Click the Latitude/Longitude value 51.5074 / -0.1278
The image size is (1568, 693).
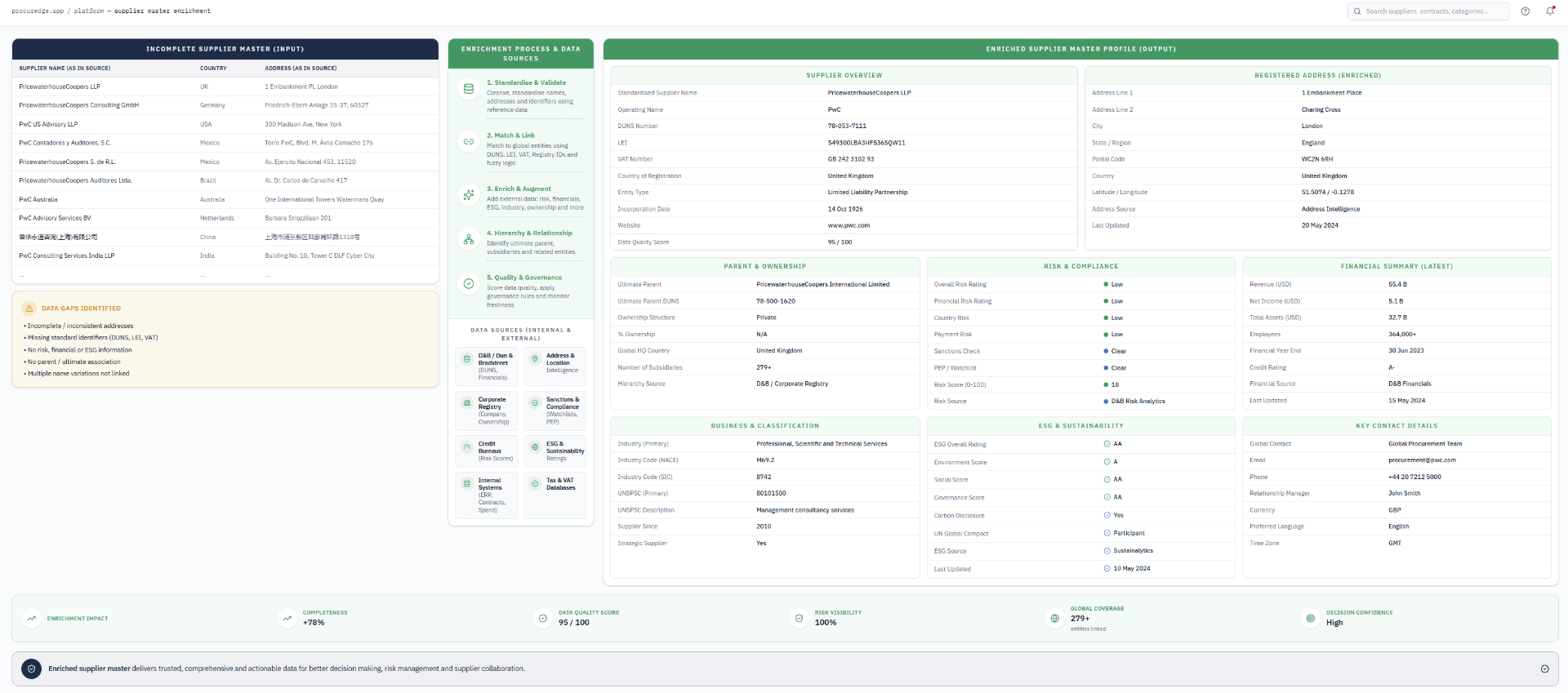coord(1328,193)
